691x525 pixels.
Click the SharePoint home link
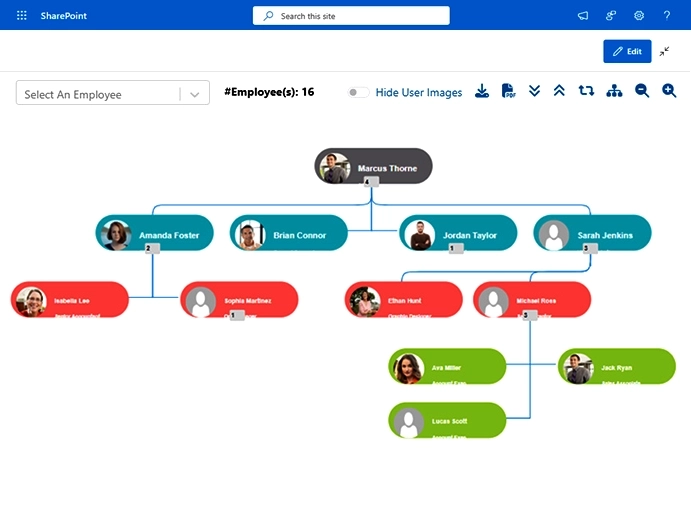(x=63, y=16)
